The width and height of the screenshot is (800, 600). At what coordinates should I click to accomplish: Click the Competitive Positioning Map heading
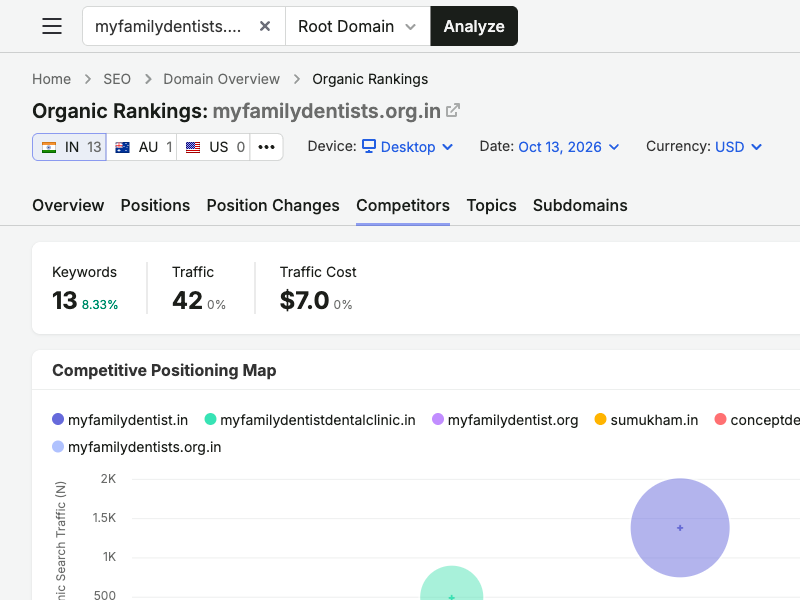click(x=164, y=370)
